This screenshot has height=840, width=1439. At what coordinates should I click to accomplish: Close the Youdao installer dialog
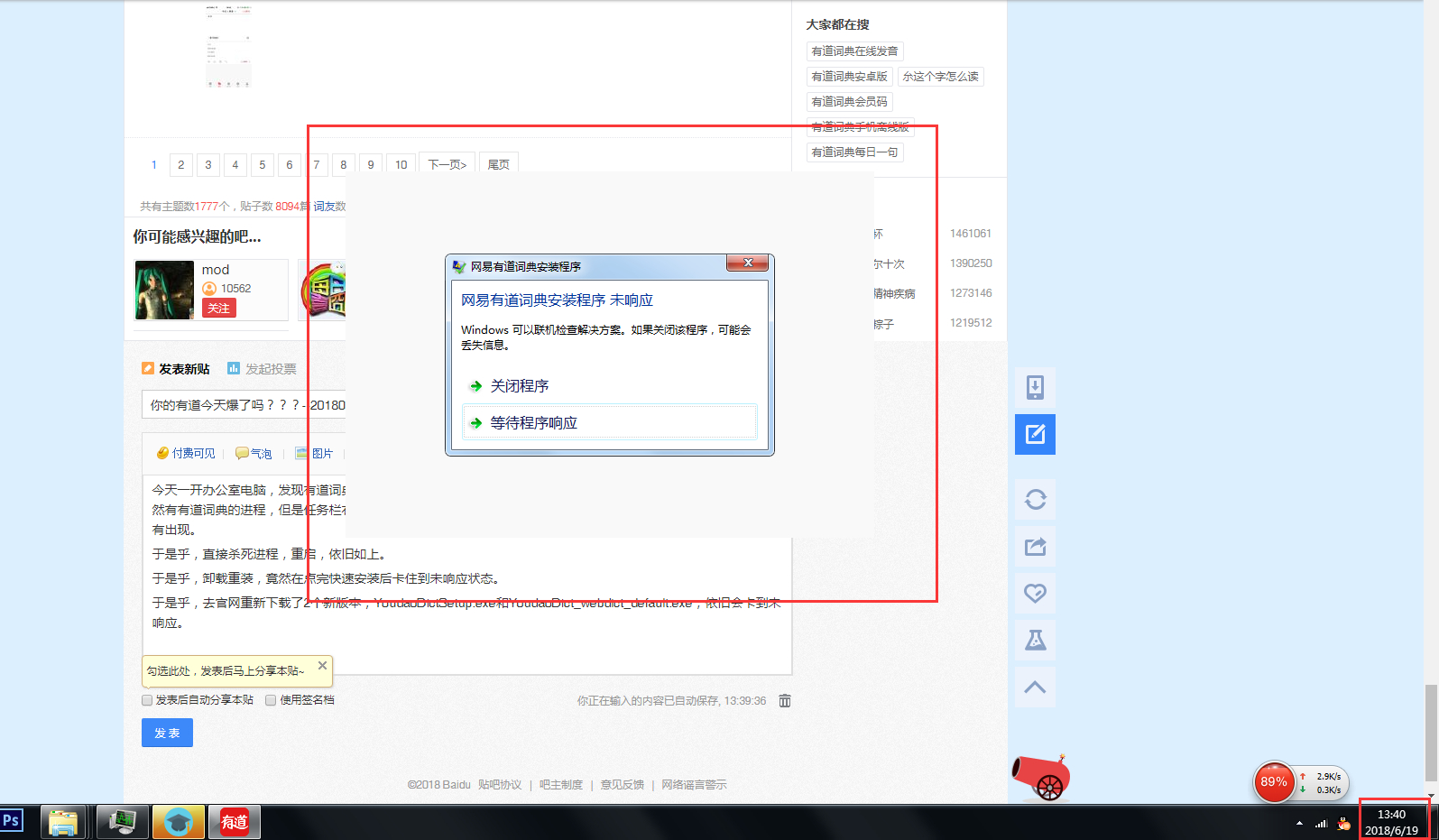(748, 263)
